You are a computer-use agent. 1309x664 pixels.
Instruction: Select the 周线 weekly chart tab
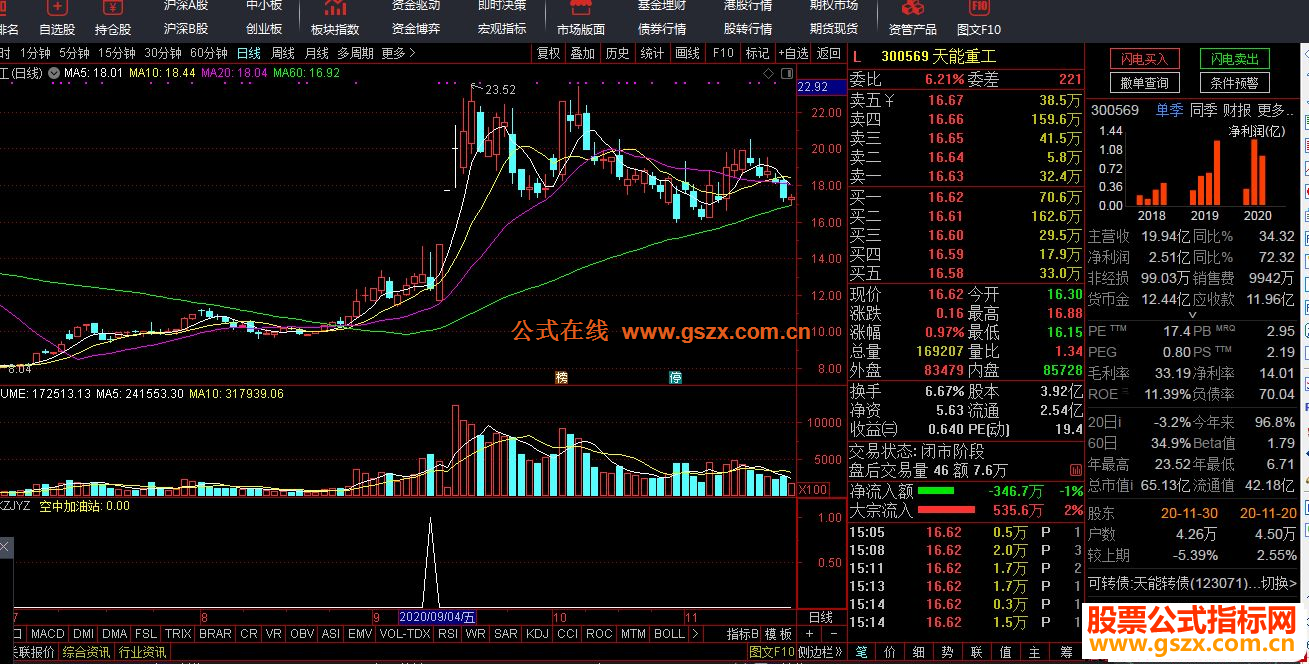pyautogui.click(x=283, y=53)
